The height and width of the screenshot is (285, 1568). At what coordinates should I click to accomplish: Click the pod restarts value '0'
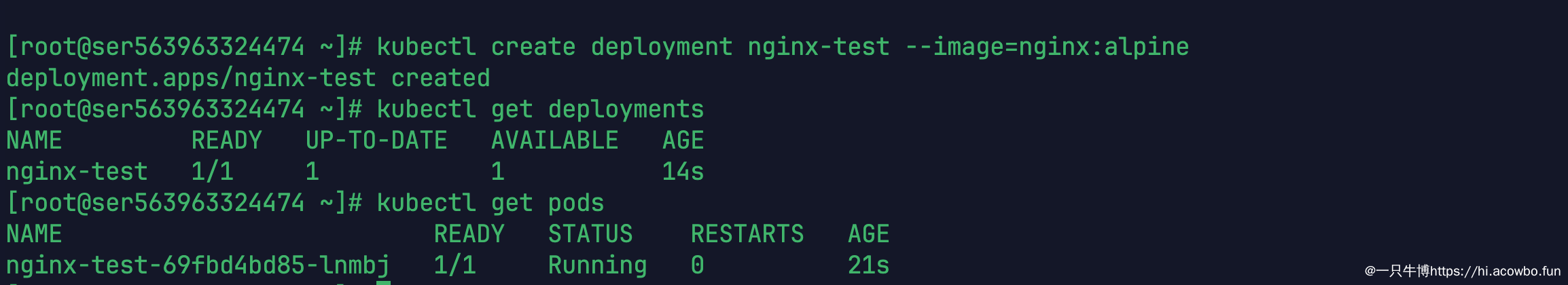click(698, 265)
